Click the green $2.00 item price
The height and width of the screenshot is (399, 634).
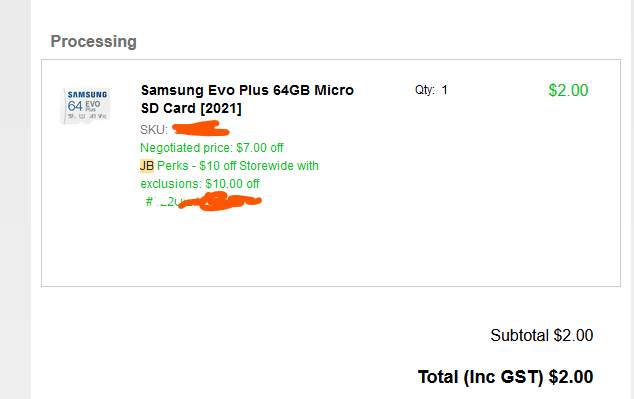[568, 90]
